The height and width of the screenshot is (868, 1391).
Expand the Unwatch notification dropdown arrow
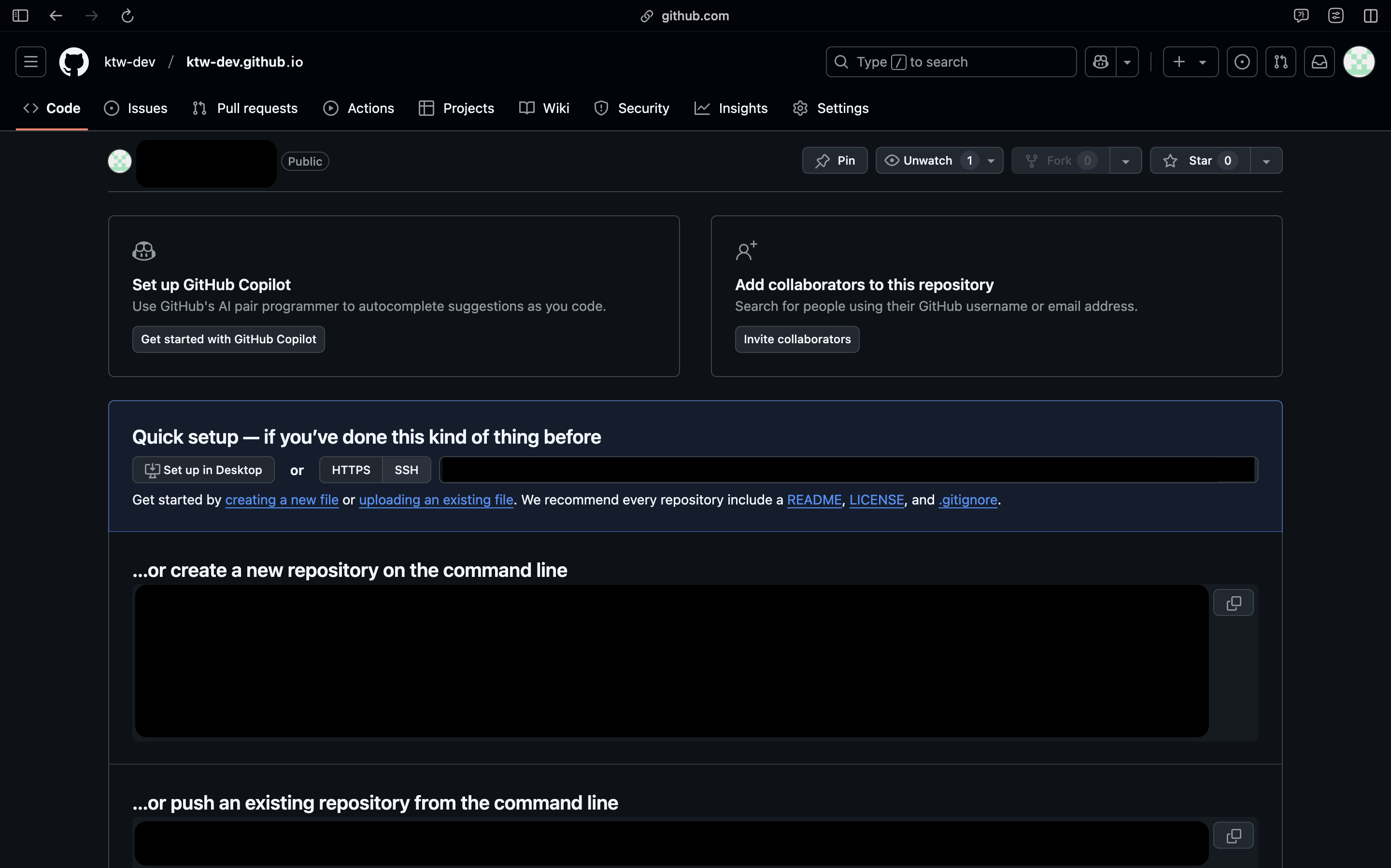tap(991, 161)
